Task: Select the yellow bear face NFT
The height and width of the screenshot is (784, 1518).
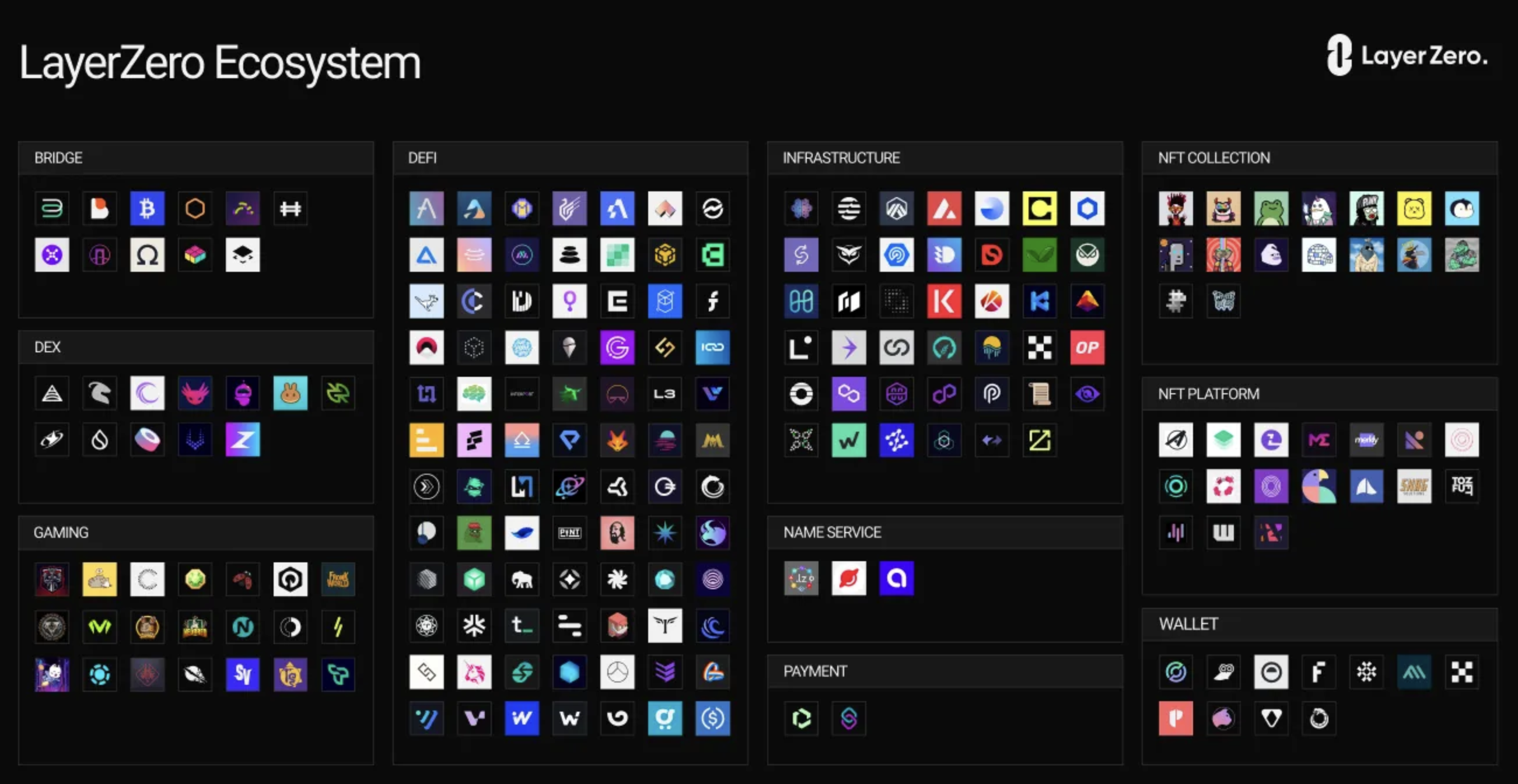Action: (1414, 208)
